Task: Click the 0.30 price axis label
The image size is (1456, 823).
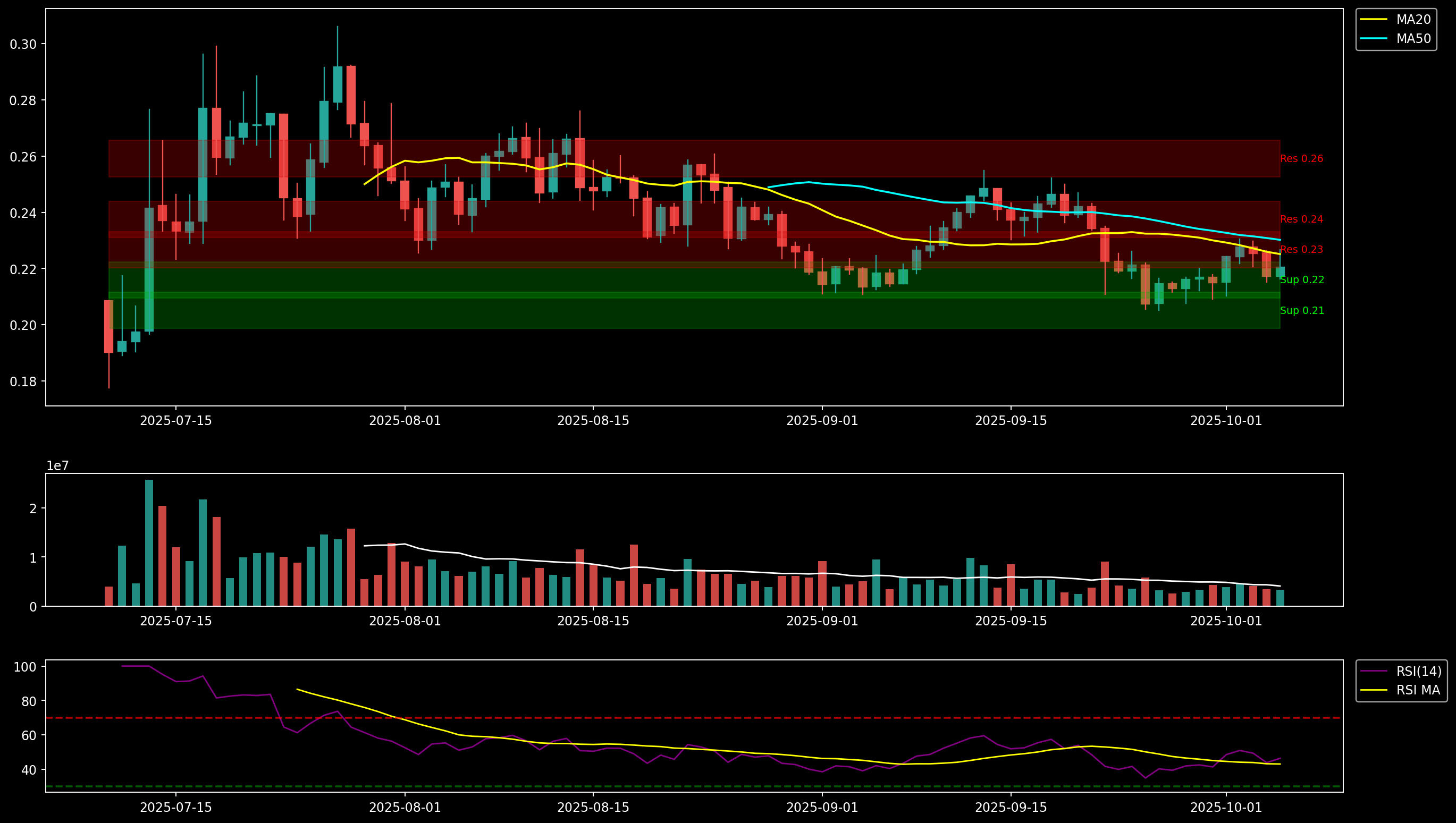Action: click(x=23, y=45)
